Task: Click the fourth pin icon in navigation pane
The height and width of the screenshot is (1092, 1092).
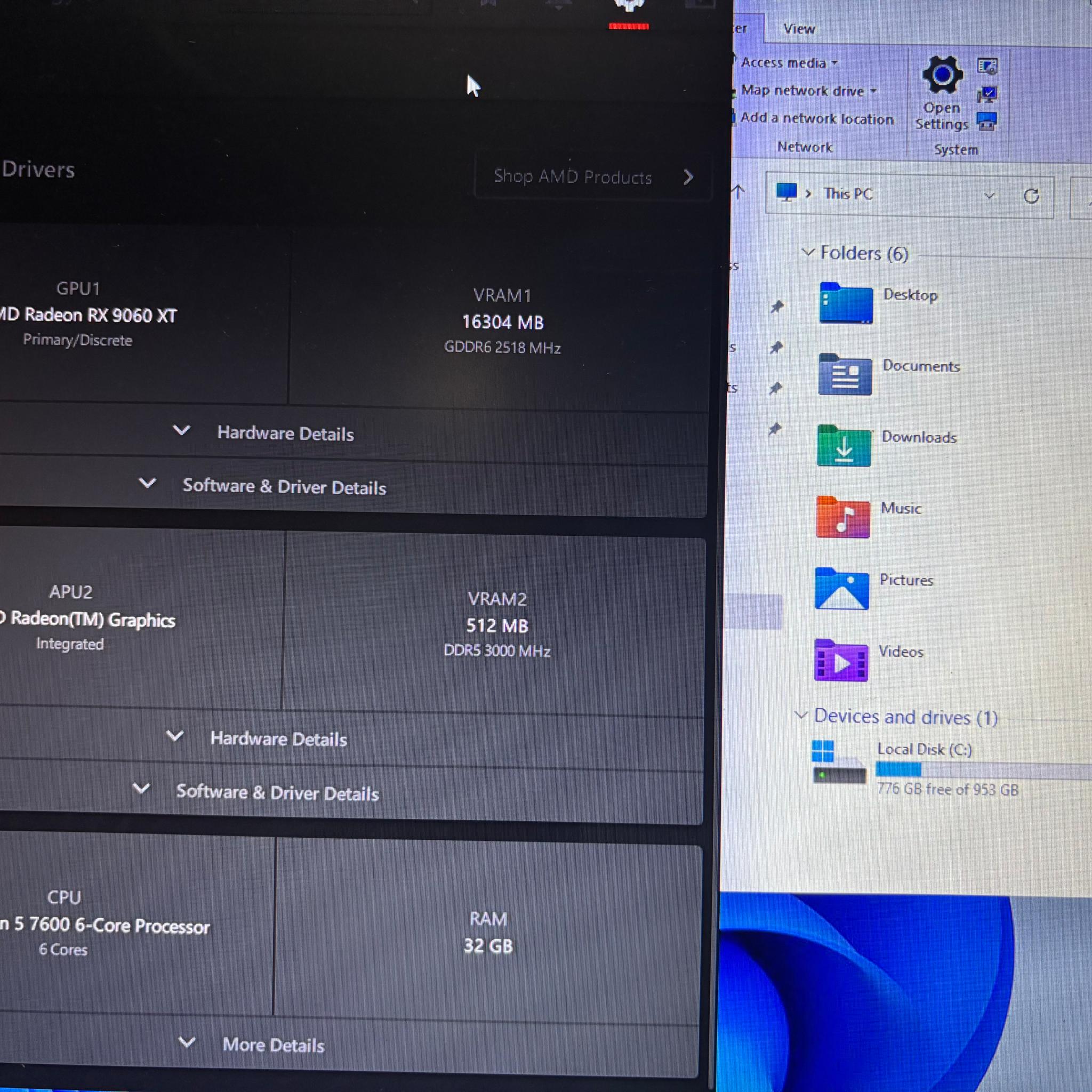Action: point(774,430)
